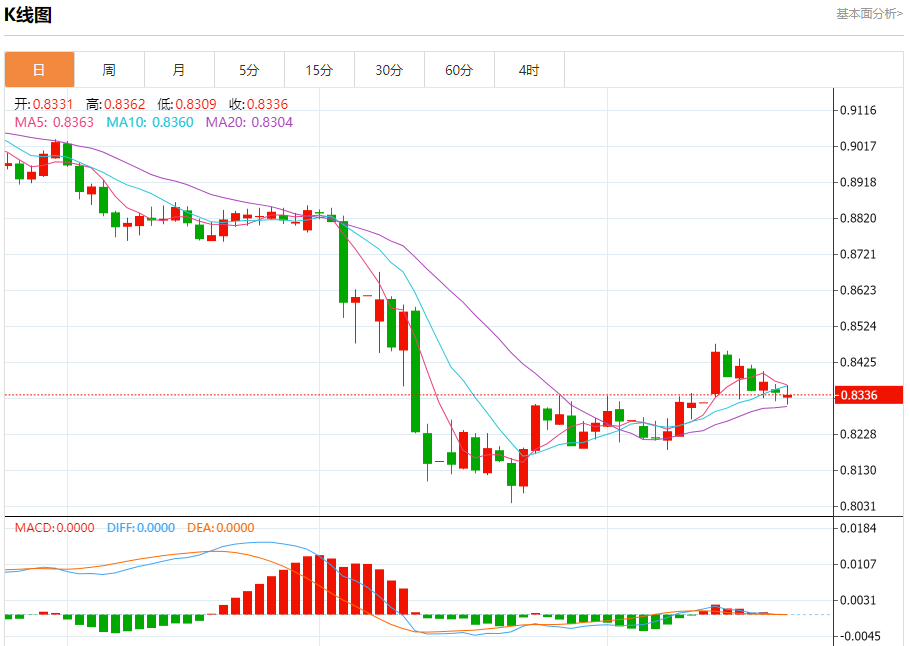Click the K线图 heading
Viewport: 910px width, 646px height.
(28, 15)
